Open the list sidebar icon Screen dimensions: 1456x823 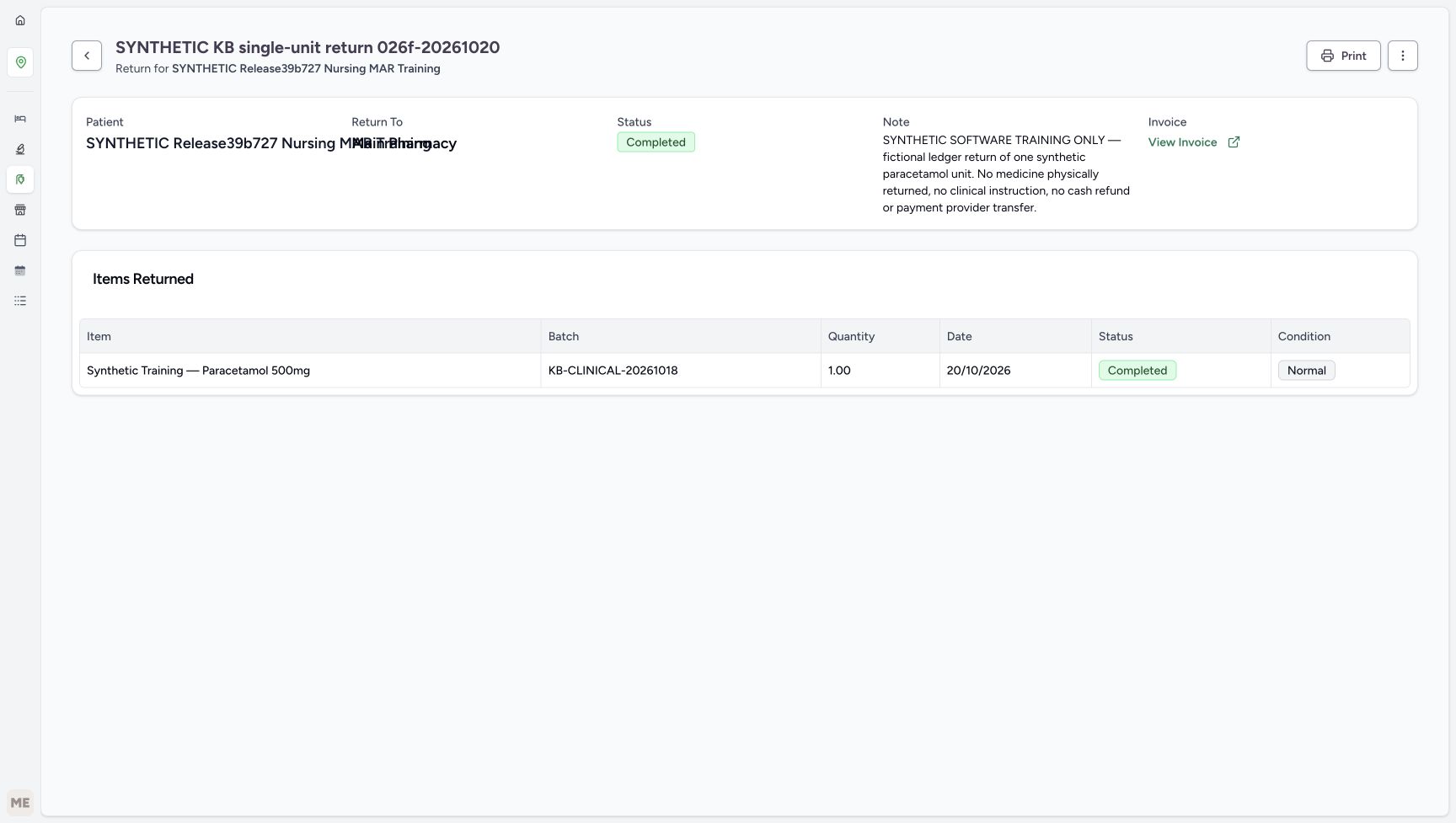pyautogui.click(x=20, y=301)
